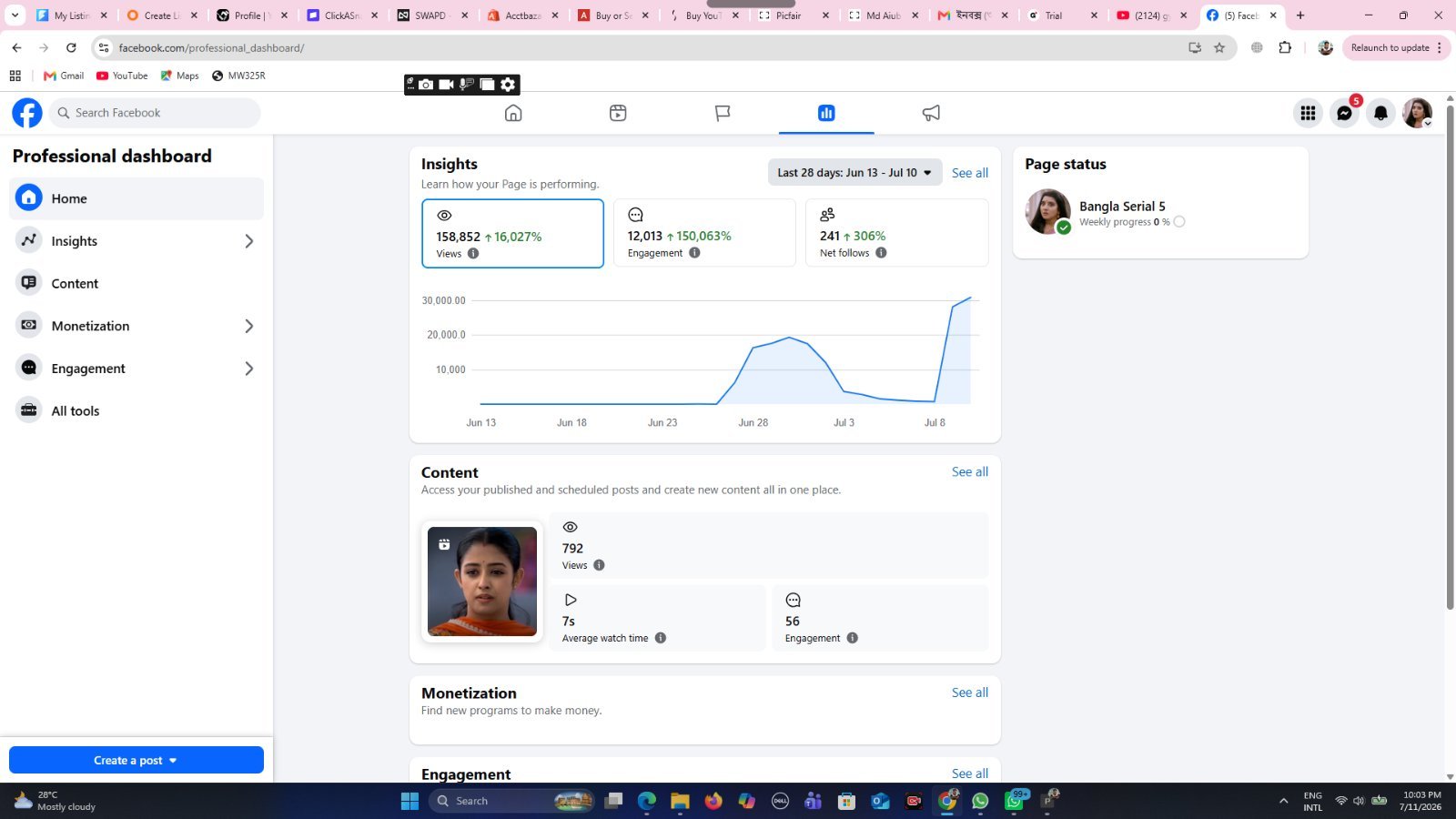Open the Facebook menu grid icon
This screenshot has height=819, width=1456.
(x=1308, y=113)
